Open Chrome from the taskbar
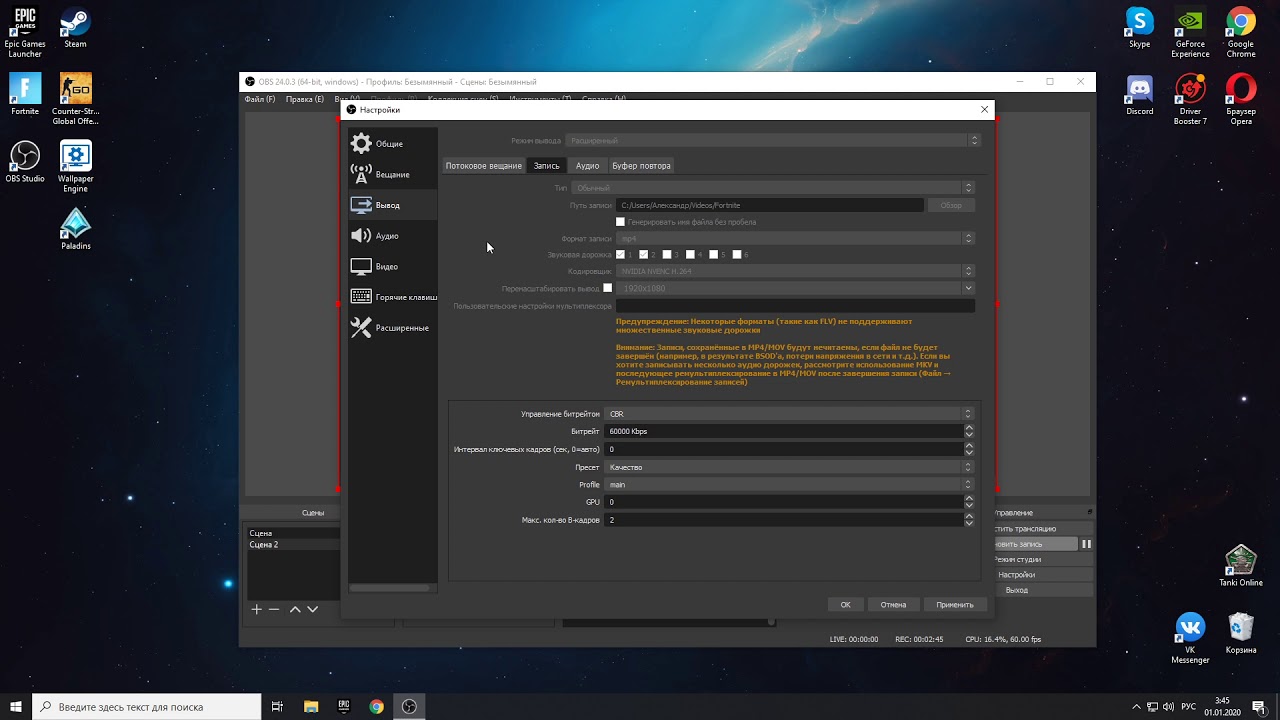The height and width of the screenshot is (720, 1280). tap(376, 707)
